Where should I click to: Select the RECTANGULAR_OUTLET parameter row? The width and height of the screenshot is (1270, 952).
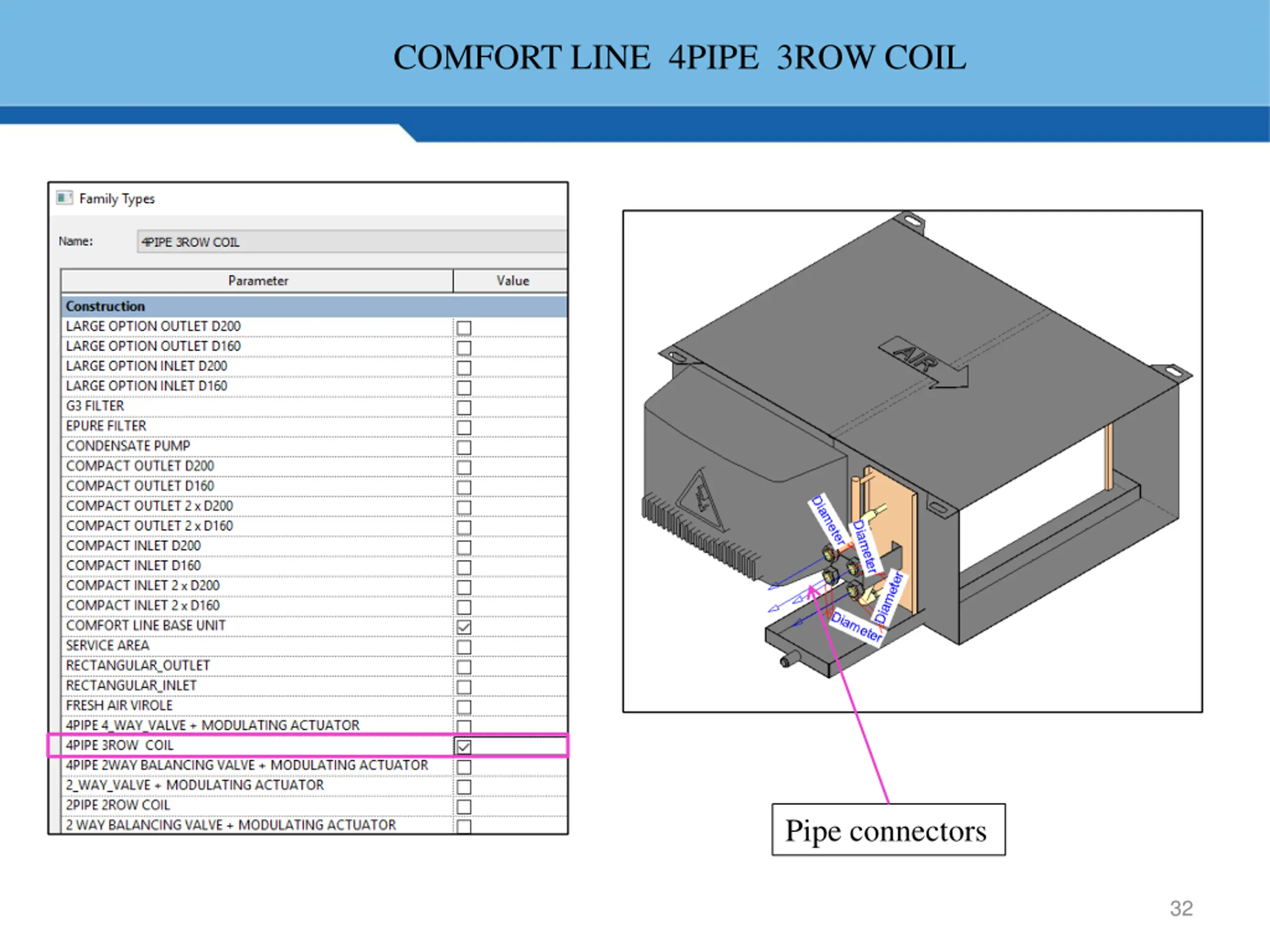pos(138,665)
